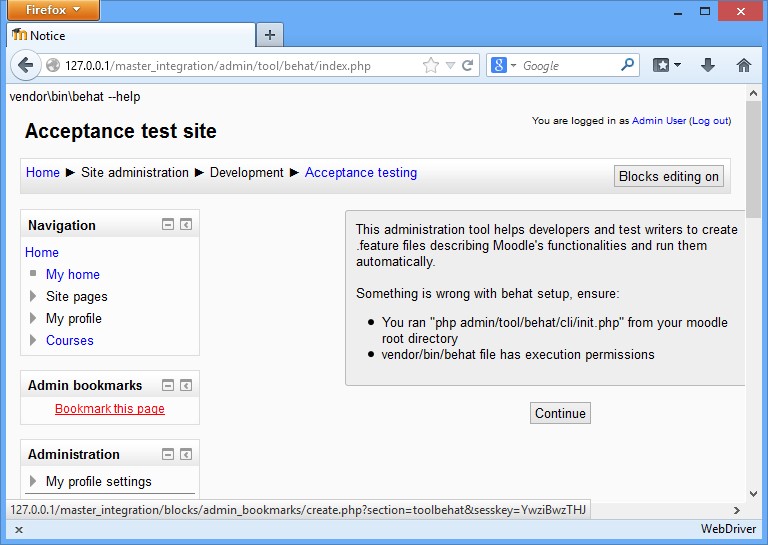768x545 pixels.
Task: Hide the Admin bookmarks block
Action: (168, 385)
